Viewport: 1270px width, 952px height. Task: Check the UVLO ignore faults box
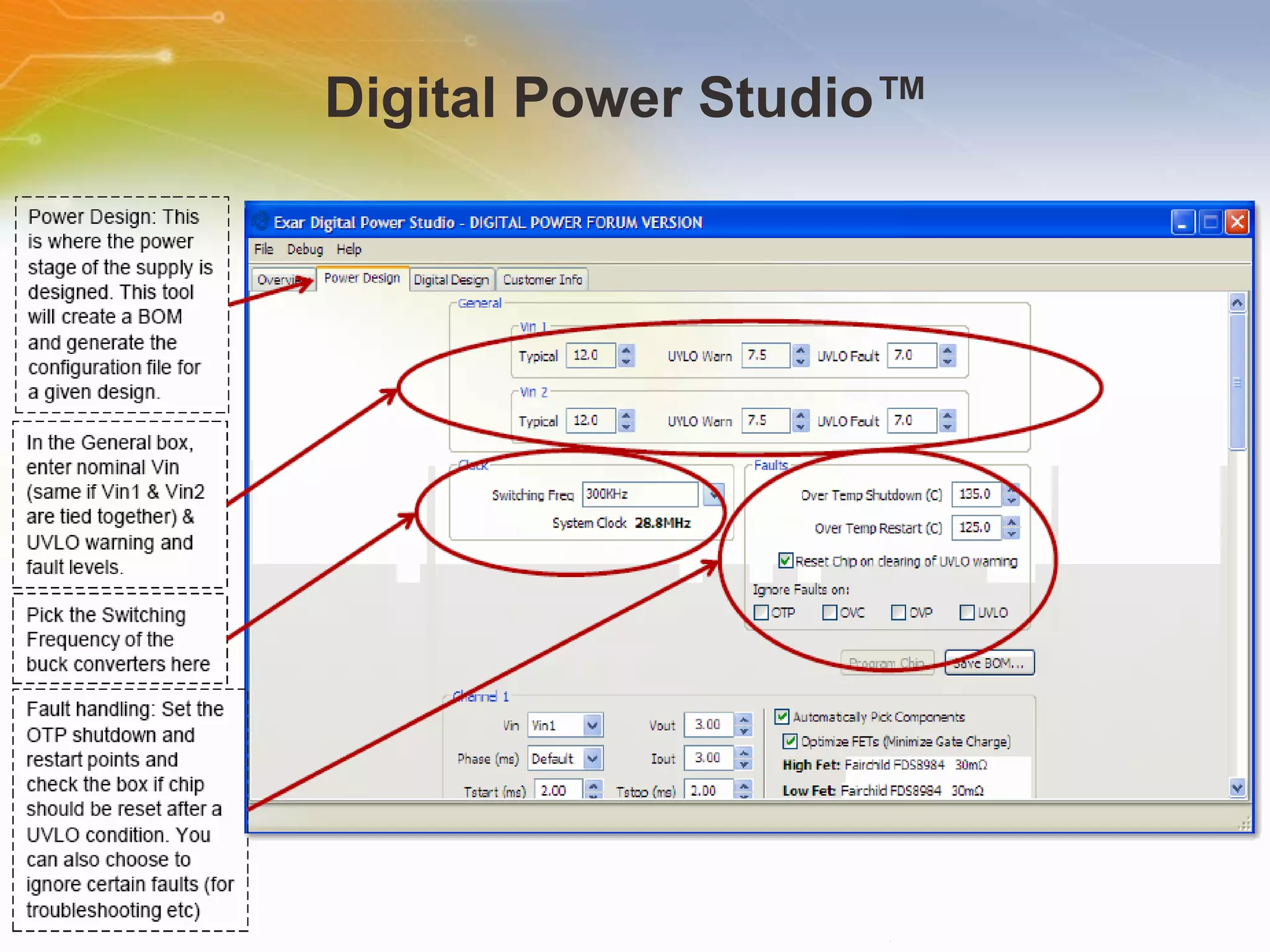pos(967,612)
